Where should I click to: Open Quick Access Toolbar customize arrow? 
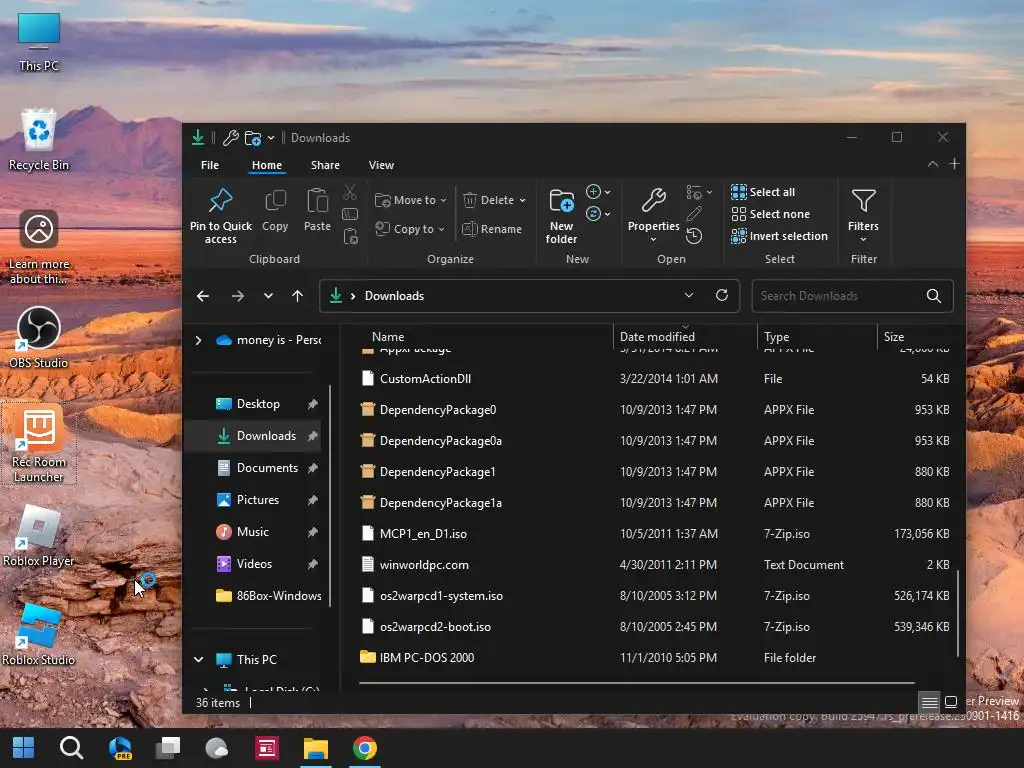tap(270, 138)
